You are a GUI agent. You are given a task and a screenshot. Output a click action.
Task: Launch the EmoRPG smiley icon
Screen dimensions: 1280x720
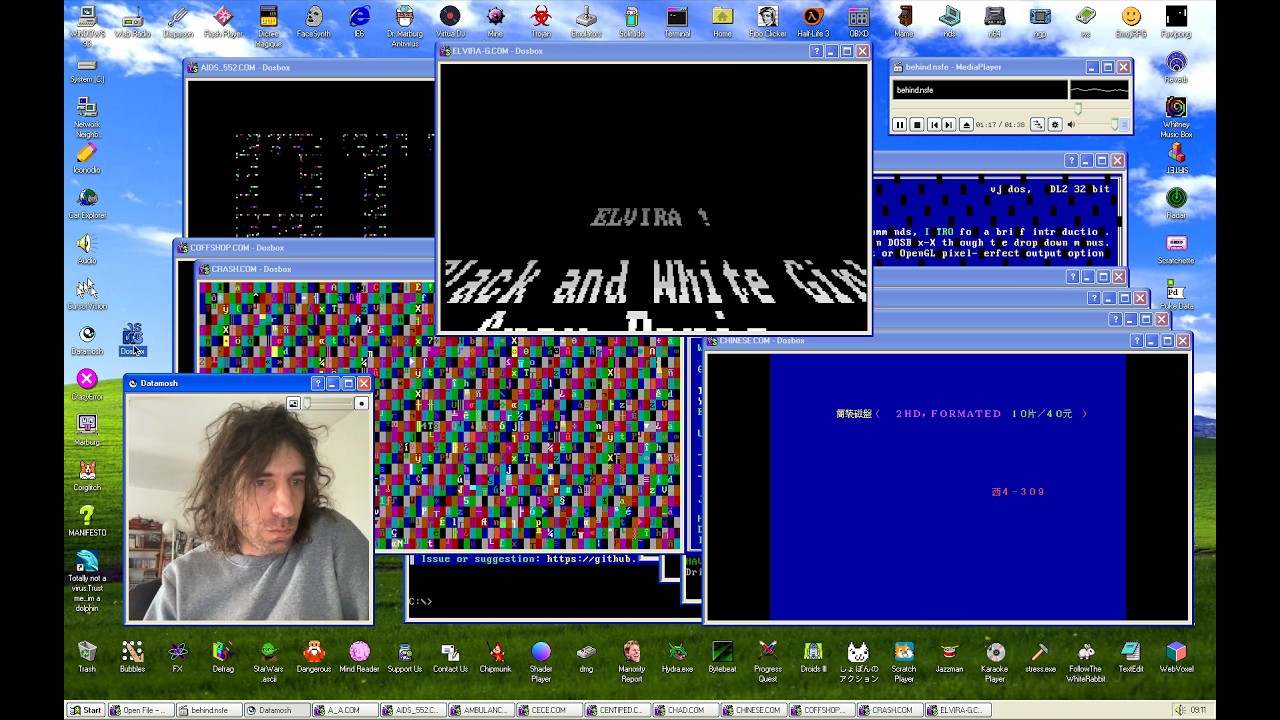pos(1131,22)
